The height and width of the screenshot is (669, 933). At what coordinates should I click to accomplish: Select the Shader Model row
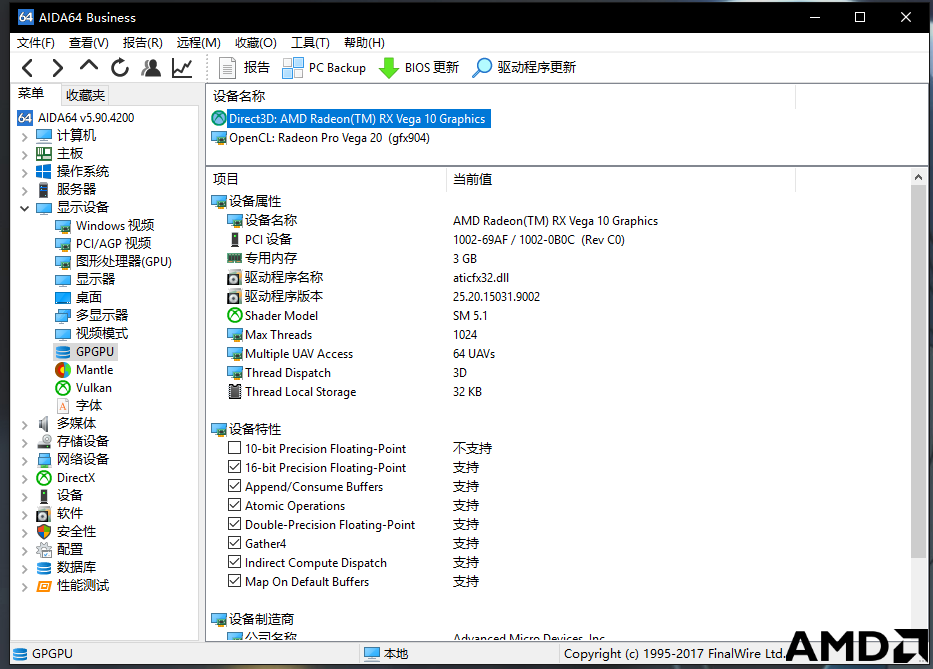click(357, 315)
